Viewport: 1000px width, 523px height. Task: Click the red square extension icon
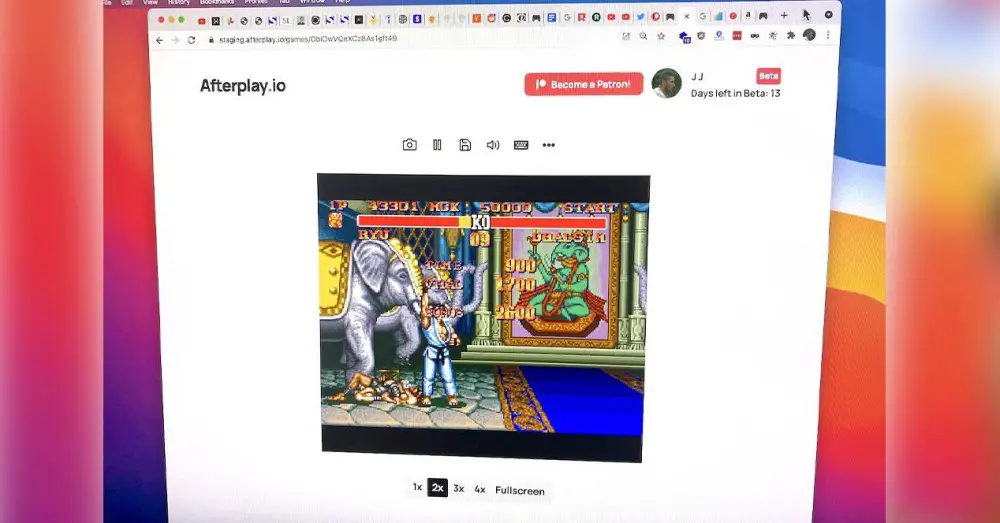[x=737, y=36]
